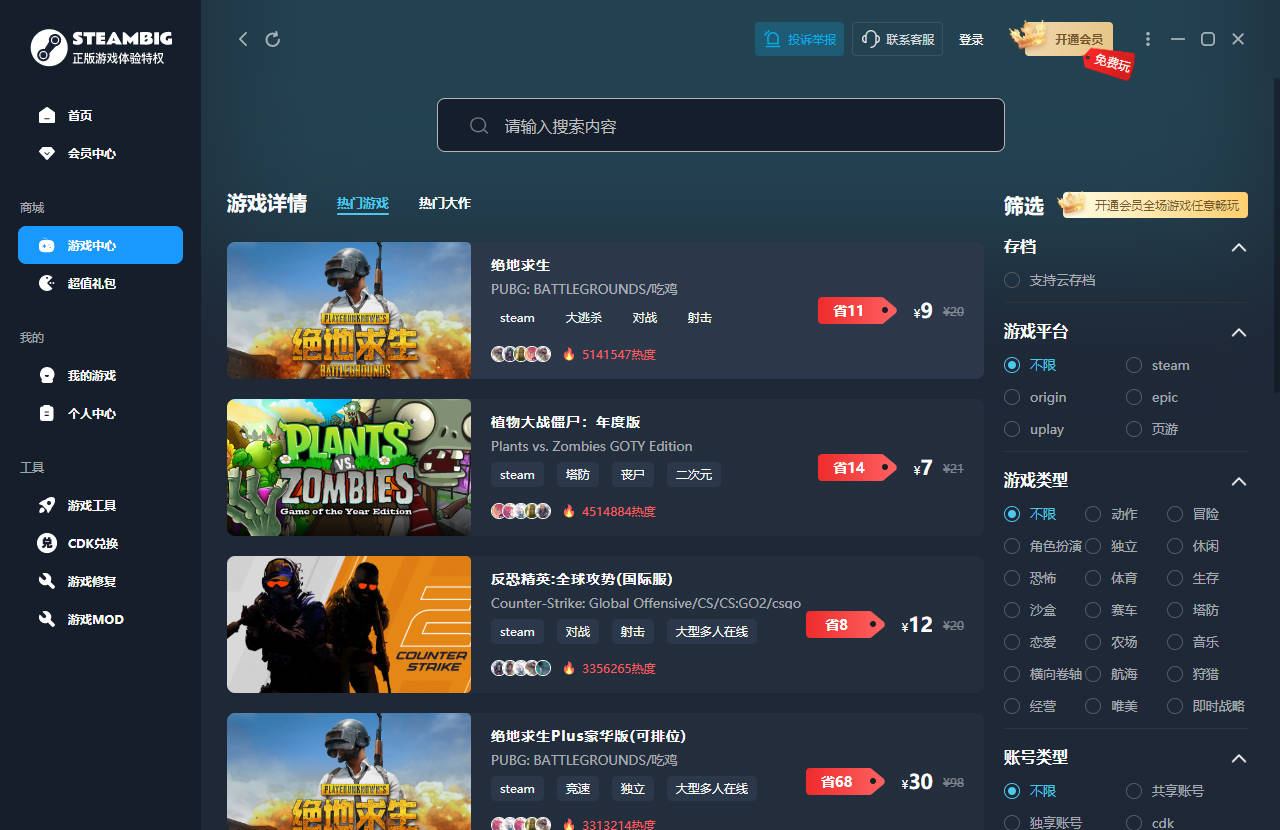Screen dimensions: 1280x830
Task: Click the flame icon next to 3356265热度
Action: click(x=569, y=668)
